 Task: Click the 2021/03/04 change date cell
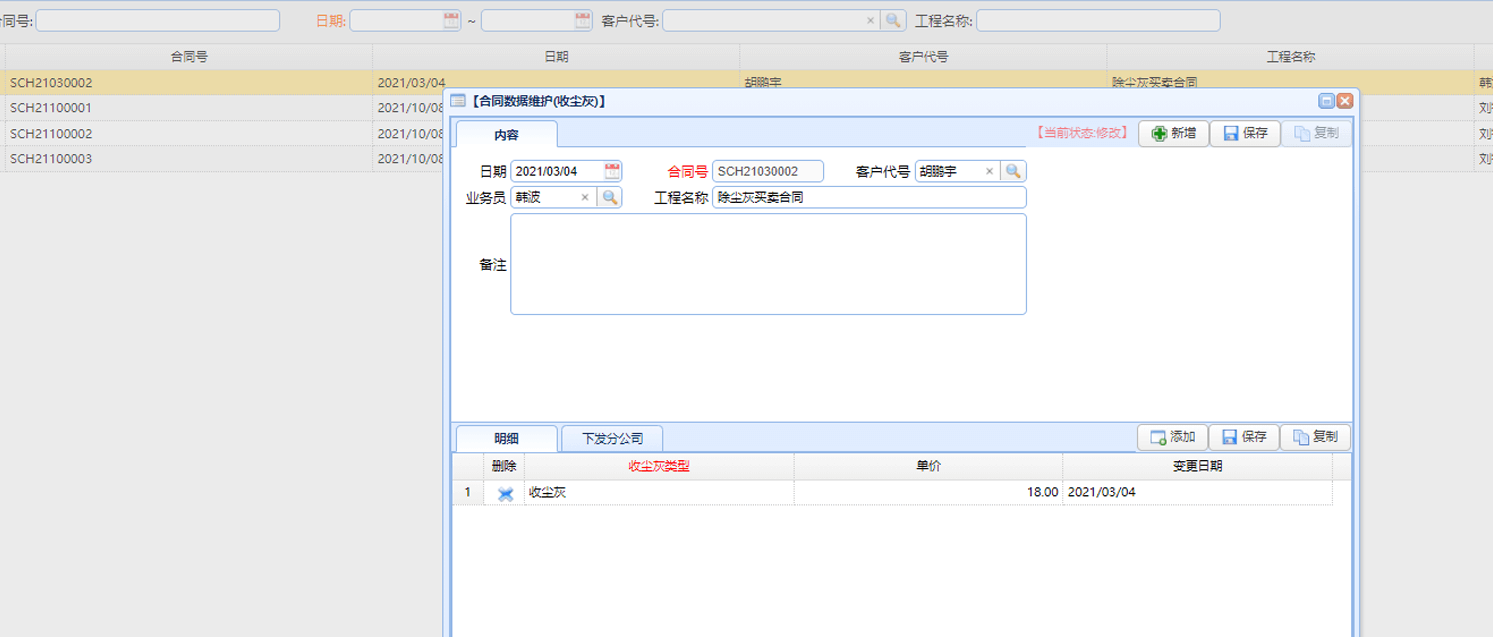tap(1197, 492)
